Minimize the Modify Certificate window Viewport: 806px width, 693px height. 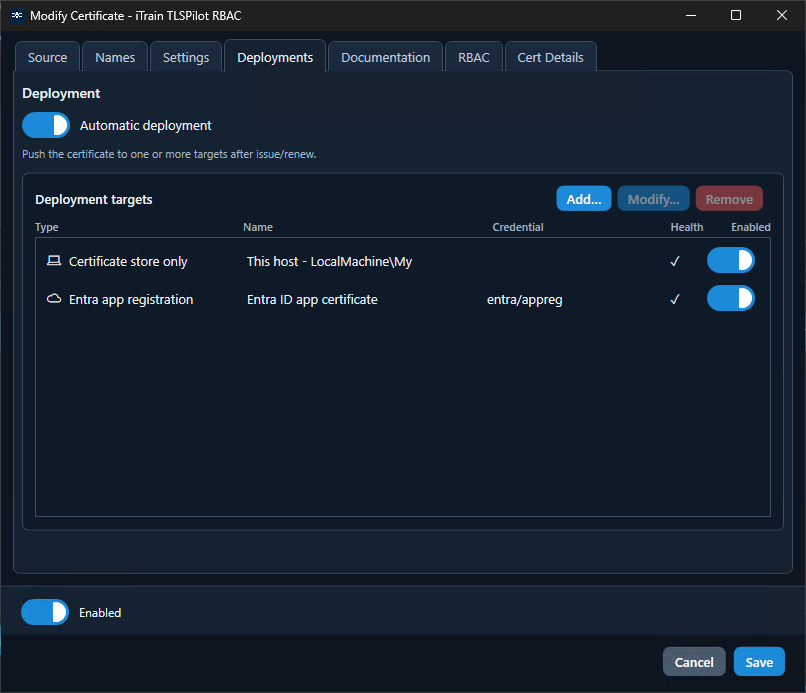click(x=691, y=15)
